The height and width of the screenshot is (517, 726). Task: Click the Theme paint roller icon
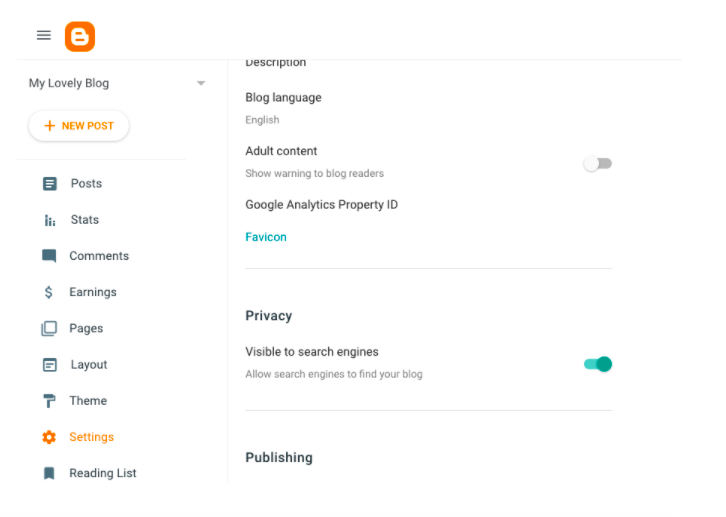pos(49,401)
